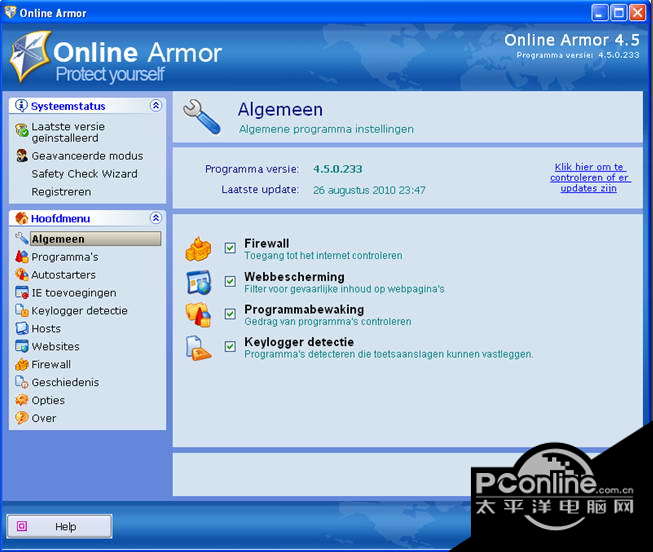Disable the Firewall checkbox
653x552 pixels.
(230, 248)
